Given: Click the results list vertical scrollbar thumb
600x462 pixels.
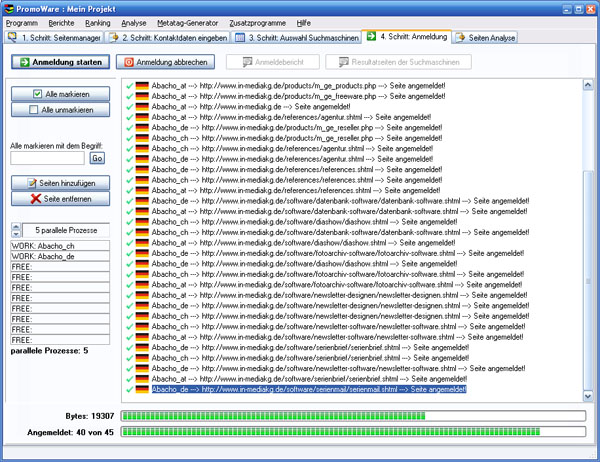Looking at the screenshot, I should tap(588, 280).
